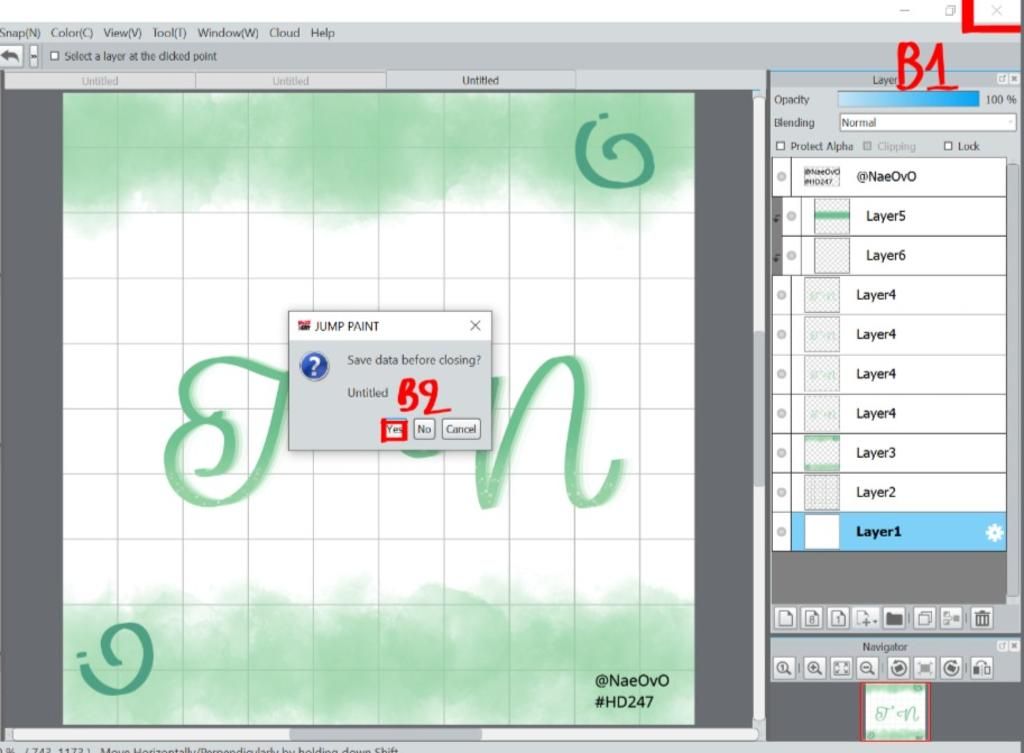
Task: Click the undo arrow in the toolbar
Action: pos(10,56)
